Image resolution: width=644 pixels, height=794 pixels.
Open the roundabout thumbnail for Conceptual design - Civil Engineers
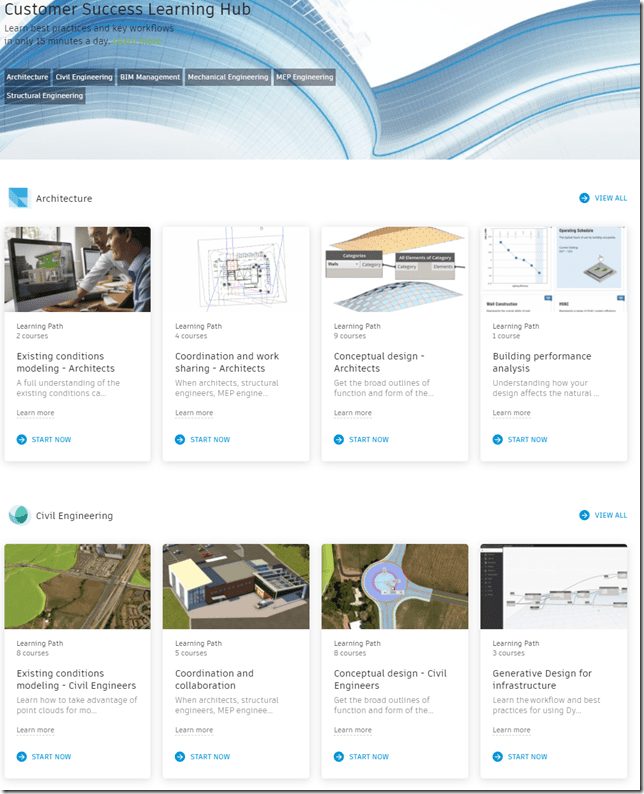pyautogui.click(x=394, y=586)
